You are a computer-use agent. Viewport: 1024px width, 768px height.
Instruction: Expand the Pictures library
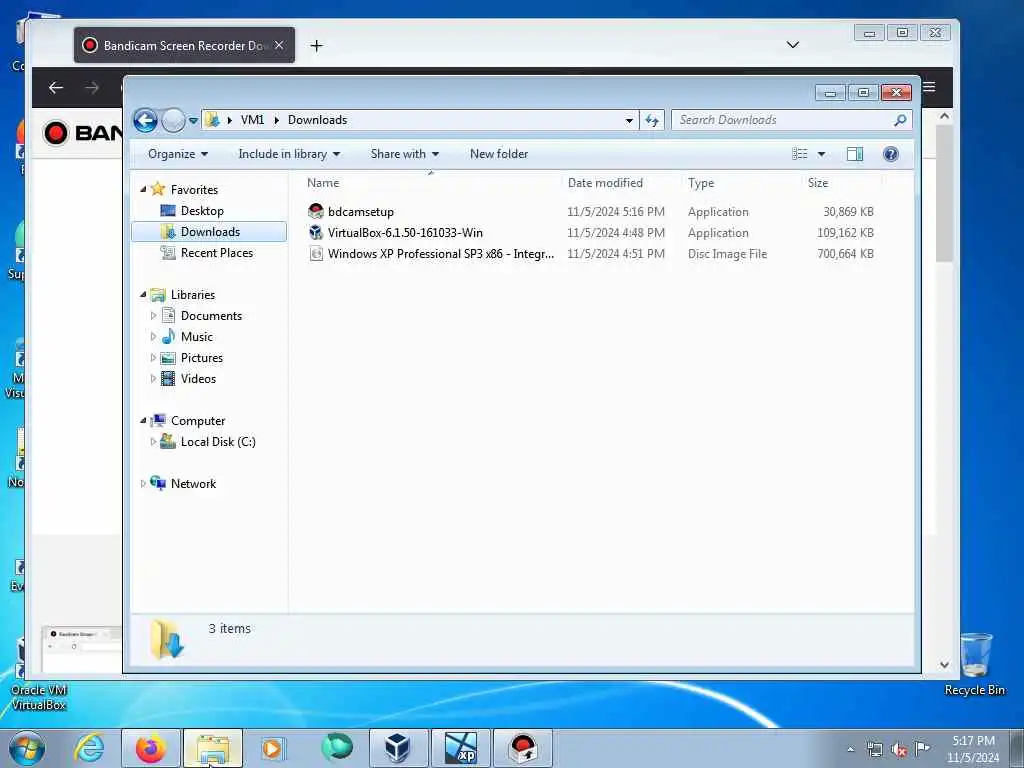(x=153, y=357)
